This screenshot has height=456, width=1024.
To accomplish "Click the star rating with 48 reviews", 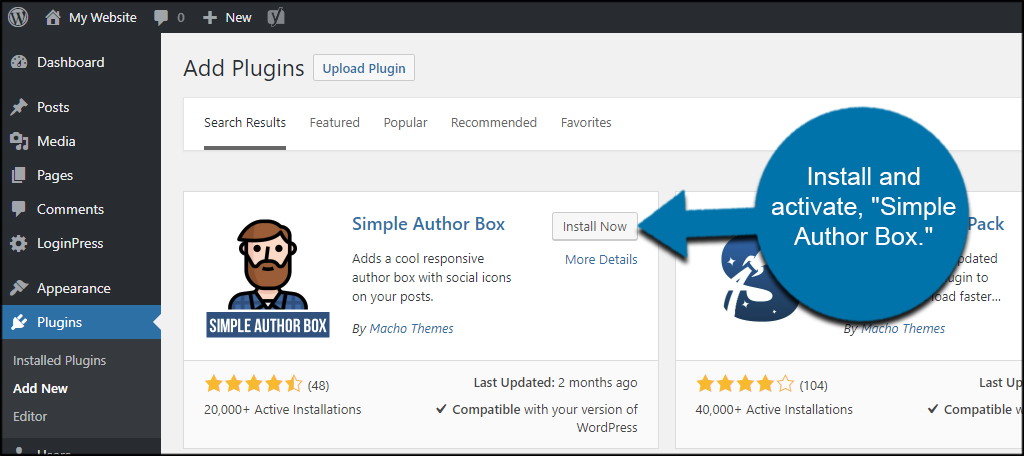I will tap(253, 384).
